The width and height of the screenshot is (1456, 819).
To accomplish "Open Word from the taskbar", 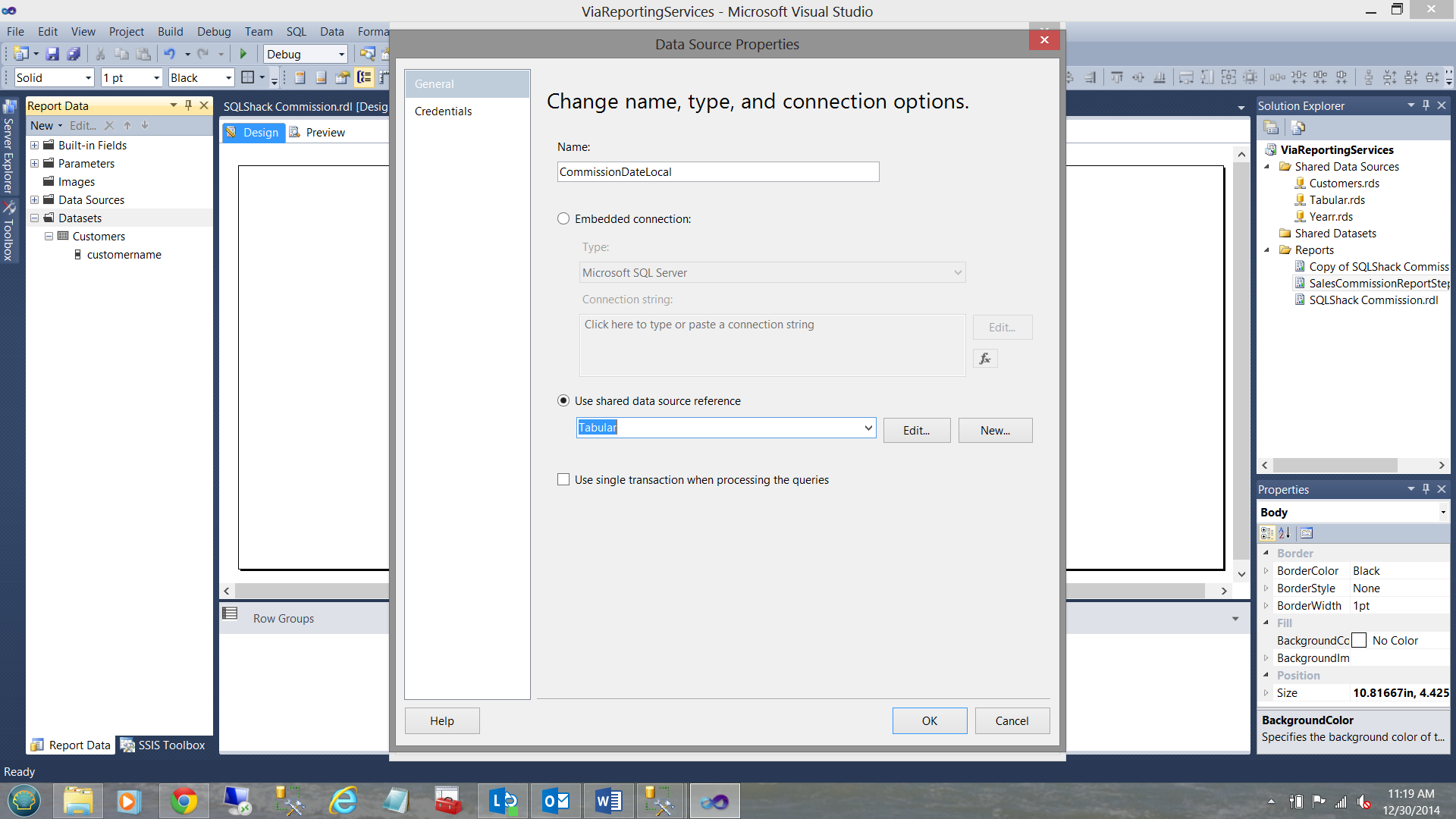I will [x=608, y=801].
